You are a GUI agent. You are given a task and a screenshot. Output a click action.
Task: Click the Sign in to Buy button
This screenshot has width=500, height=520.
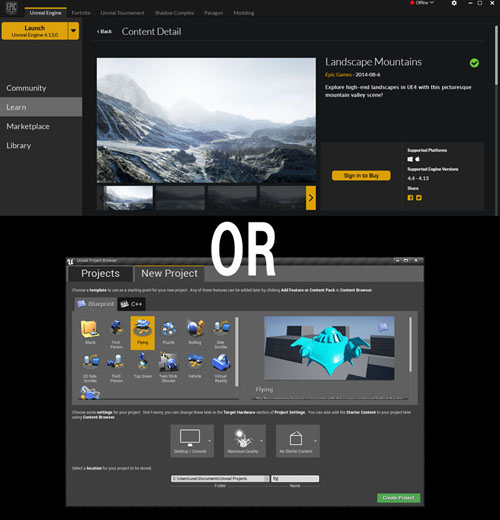point(361,176)
